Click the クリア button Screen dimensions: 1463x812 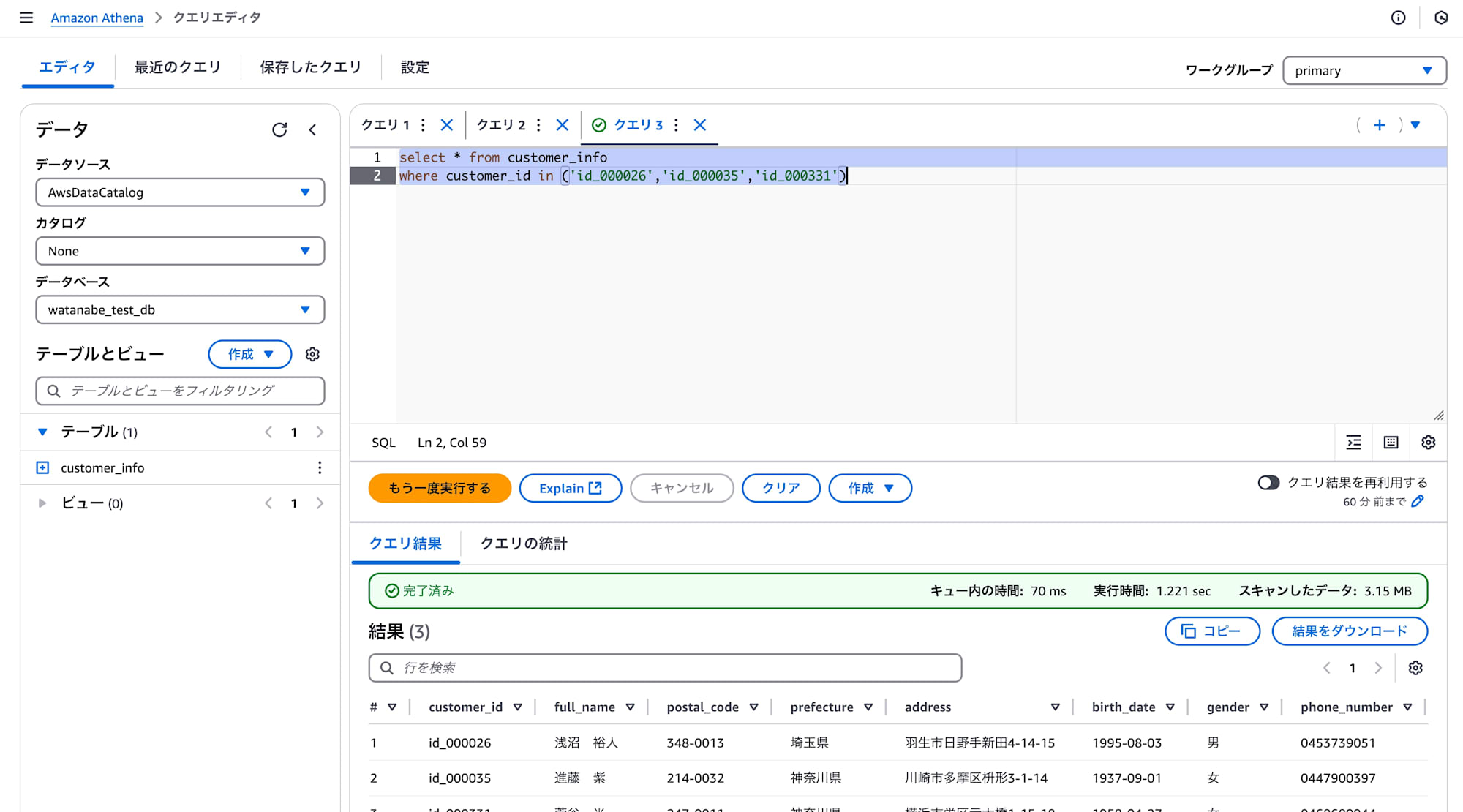pos(781,488)
